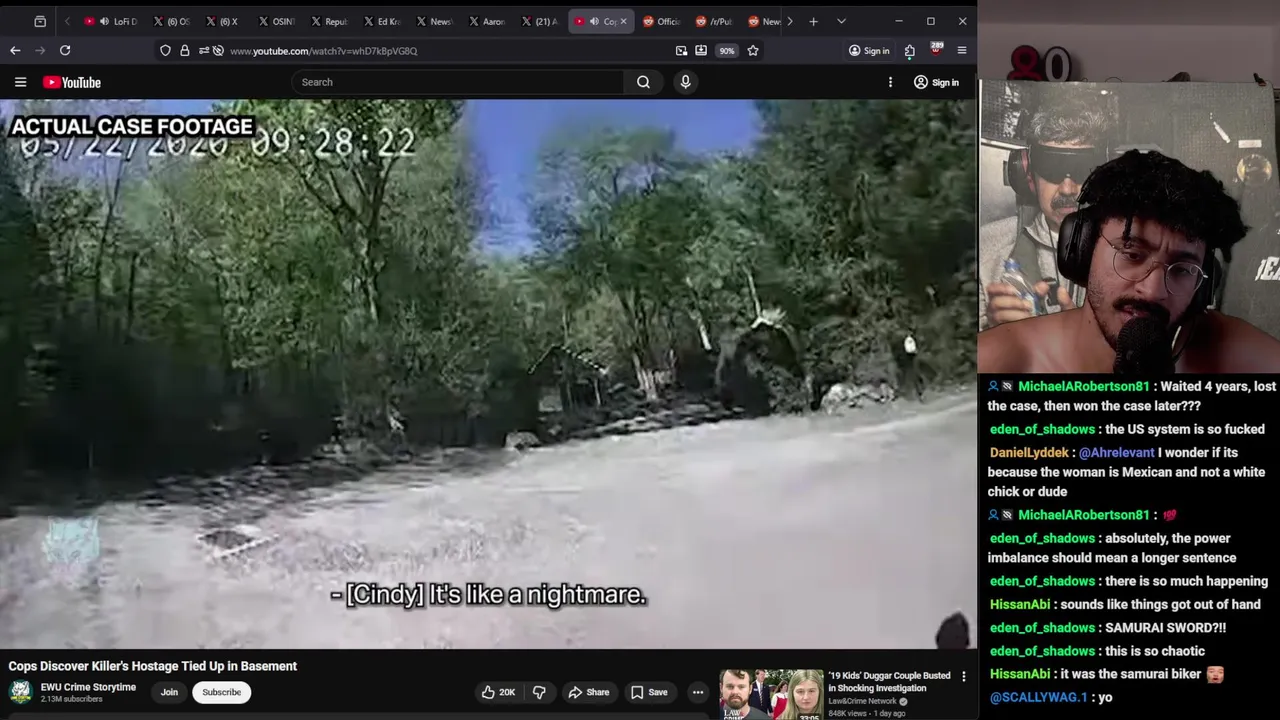Open more actions ellipsis under video

[698, 692]
